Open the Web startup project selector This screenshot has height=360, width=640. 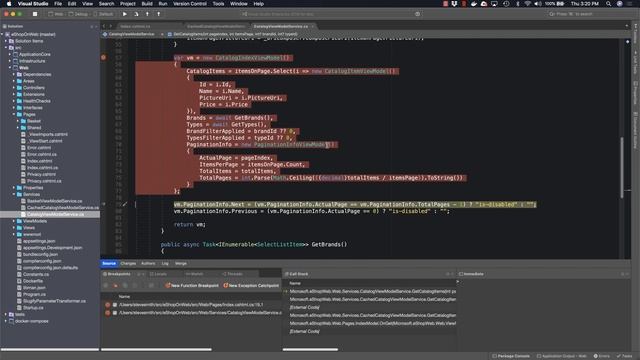tap(56, 14)
